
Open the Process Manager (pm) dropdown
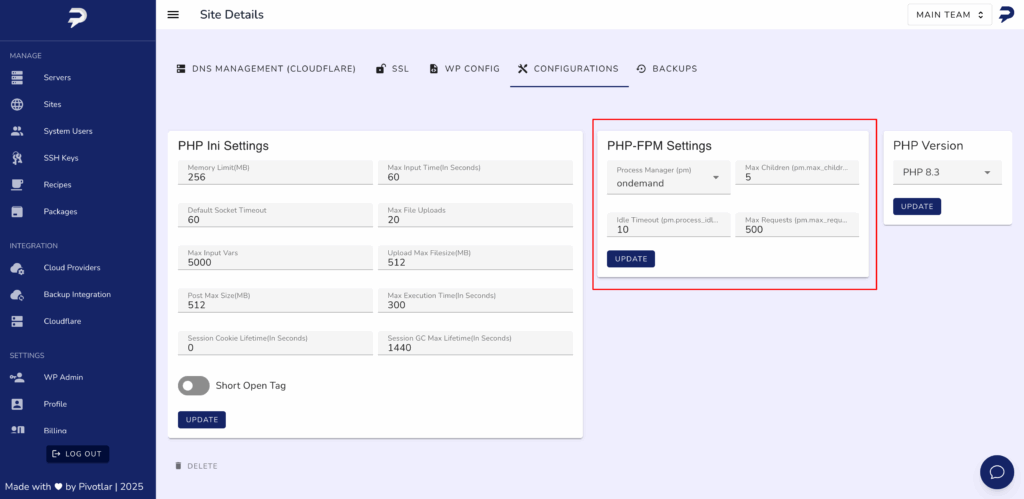[669, 178]
